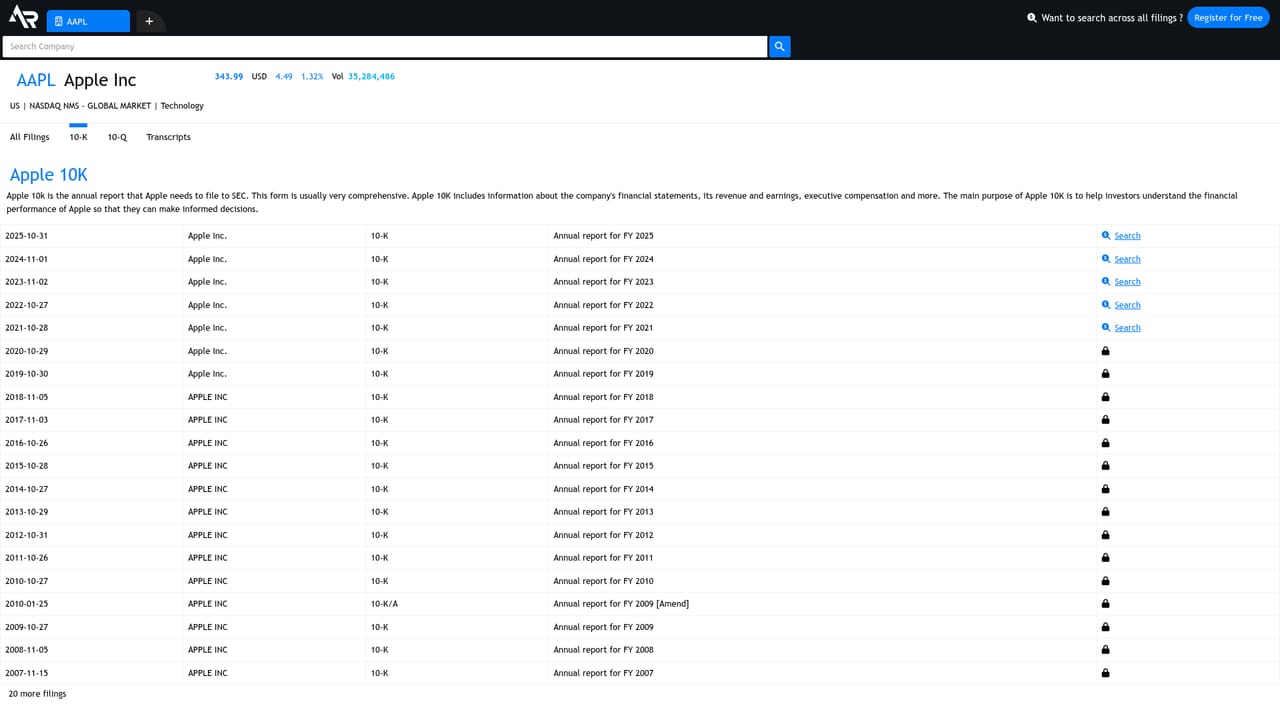This screenshot has width=1280, height=720.
Task: Click Annual report for FY 2014 text
Action: pyautogui.click(x=603, y=489)
